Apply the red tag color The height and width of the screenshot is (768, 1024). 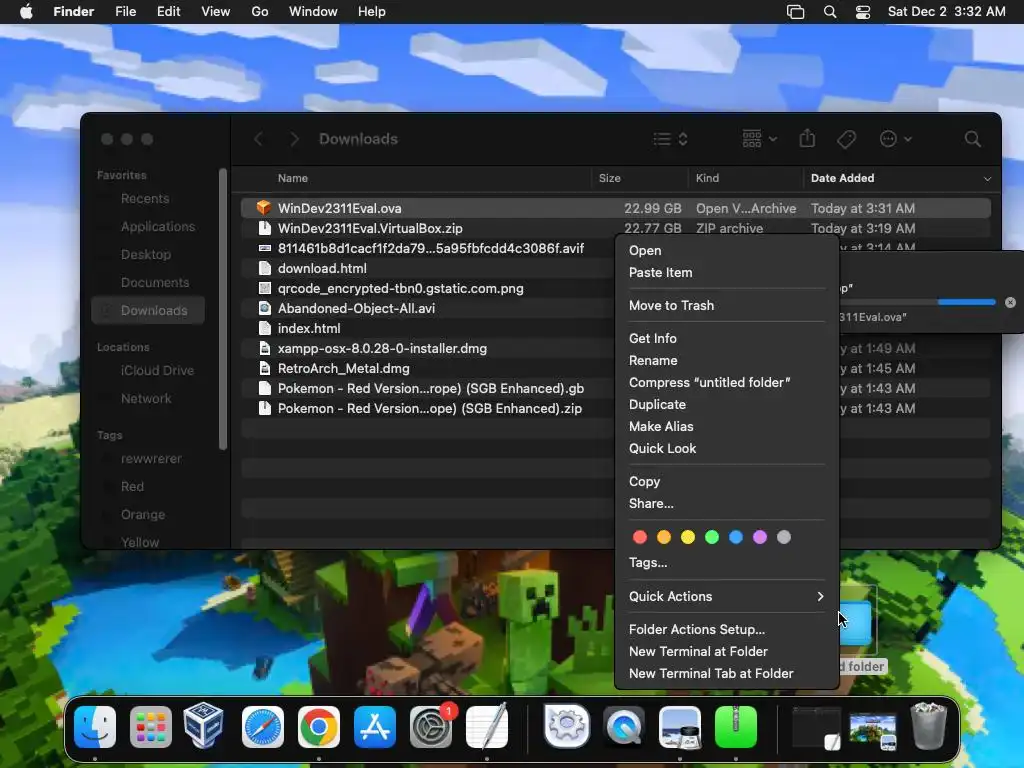click(x=640, y=537)
